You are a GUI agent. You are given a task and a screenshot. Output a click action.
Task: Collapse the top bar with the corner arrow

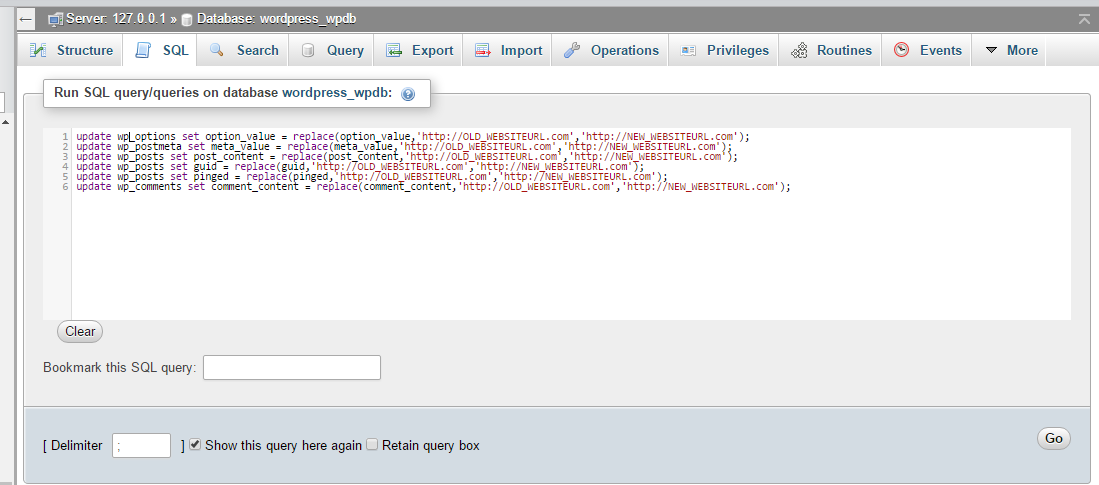(x=1084, y=20)
